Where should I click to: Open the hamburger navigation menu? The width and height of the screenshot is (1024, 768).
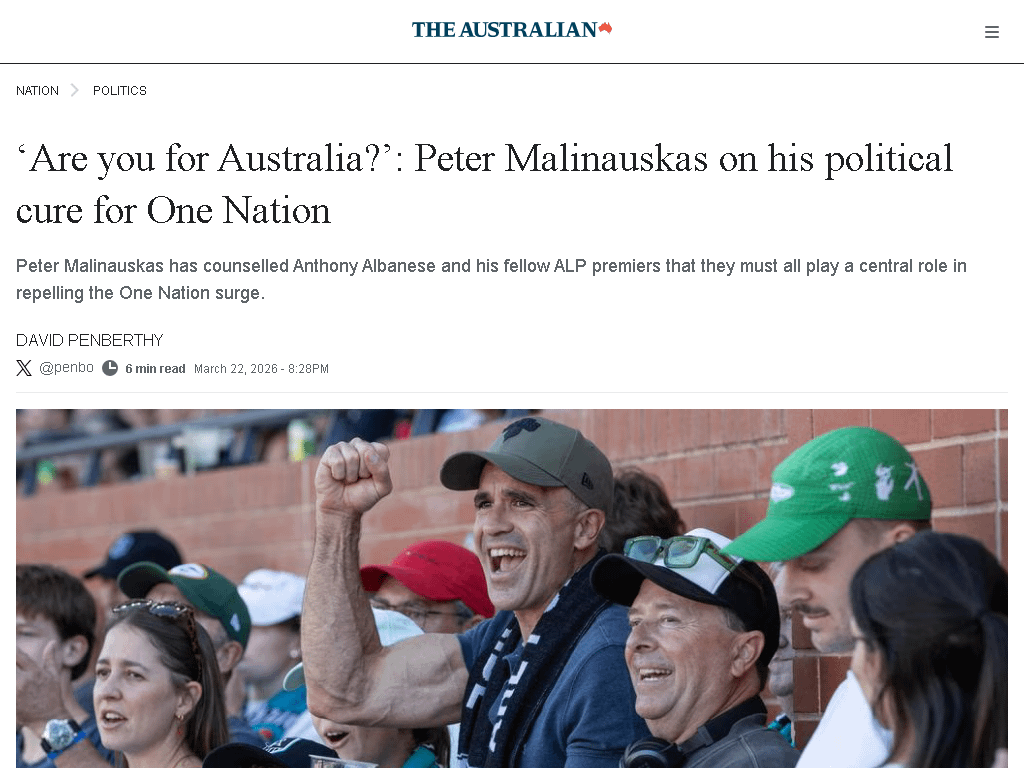coord(992,32)
